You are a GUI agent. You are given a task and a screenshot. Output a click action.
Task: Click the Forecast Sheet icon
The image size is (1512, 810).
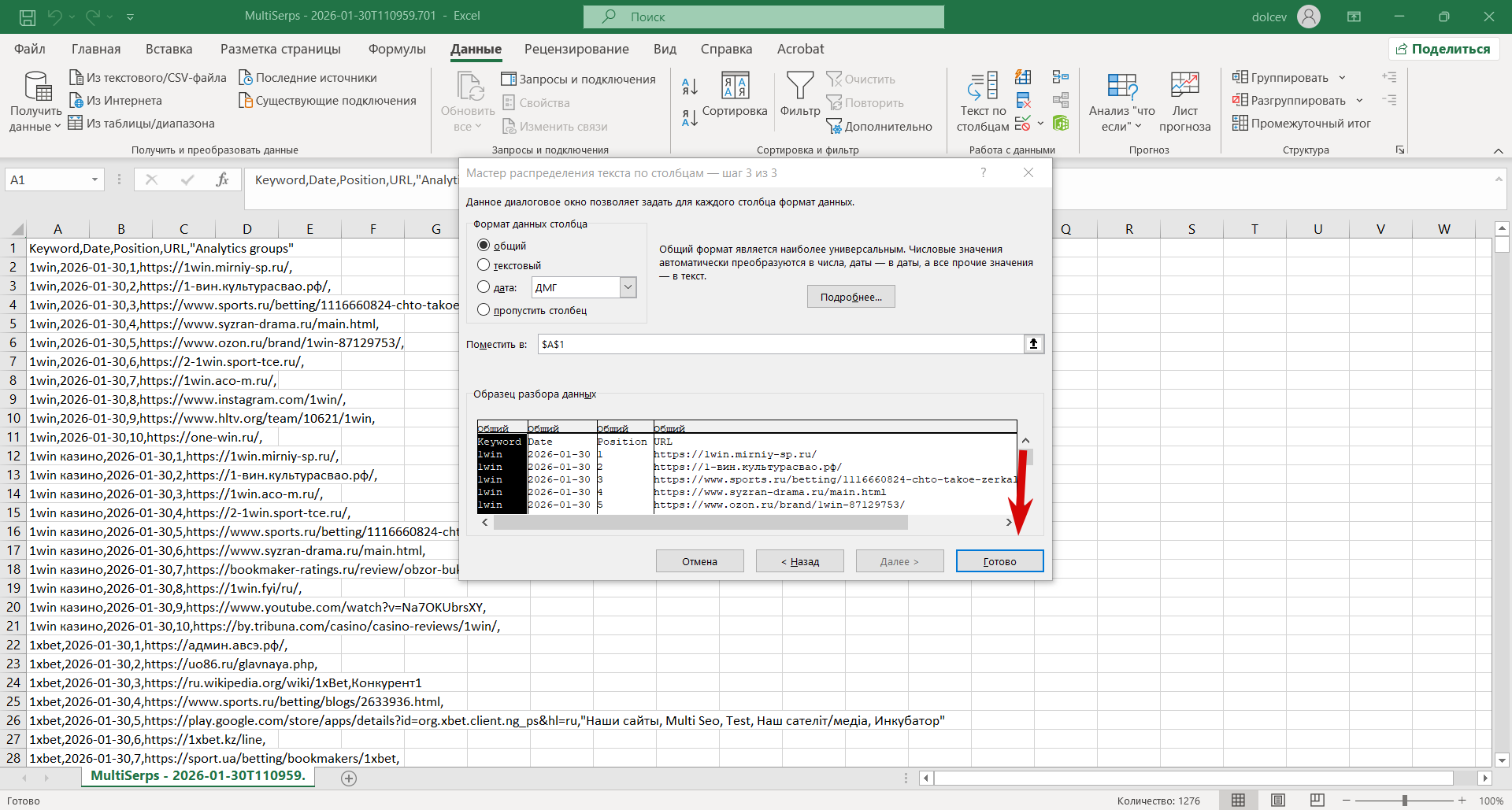pos(1184,87)
